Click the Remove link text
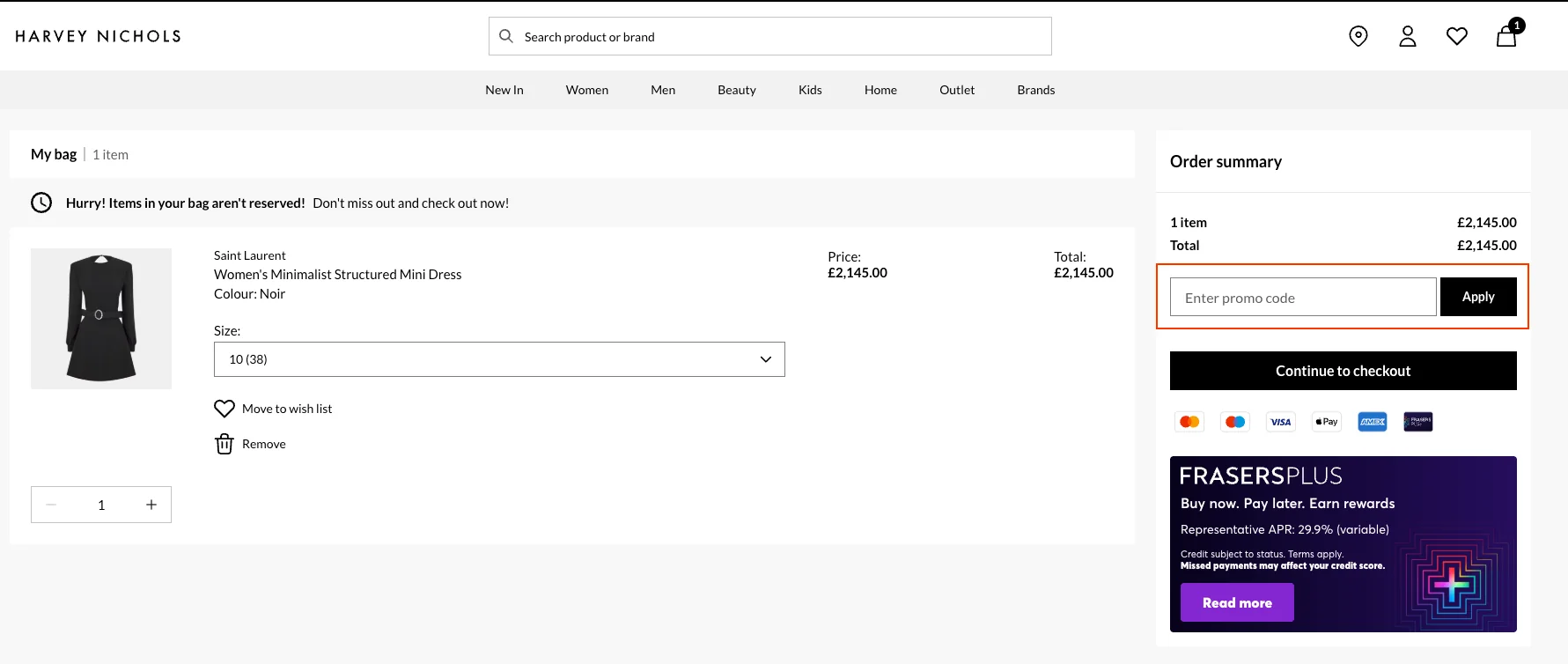Image resolution: width=1568 pixels, height=664 pixels. 264,444
